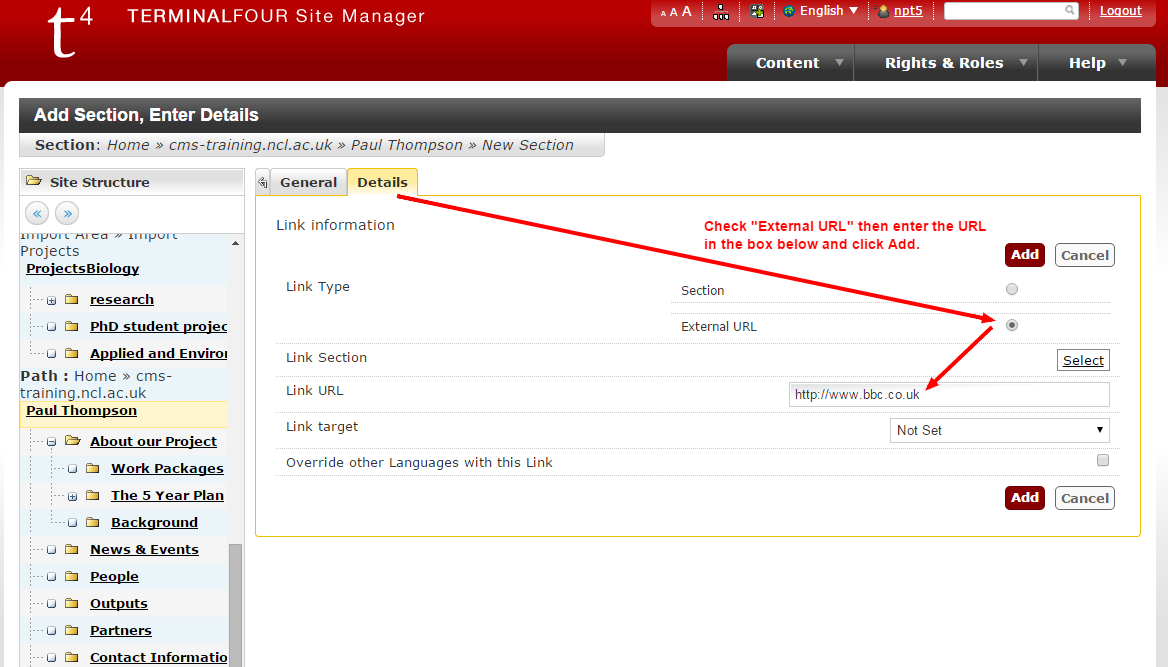Open the Link target 'Not Set' dropdown
Image resolution: width=1168 pixels, height=667 pixels.
[999, 430]
